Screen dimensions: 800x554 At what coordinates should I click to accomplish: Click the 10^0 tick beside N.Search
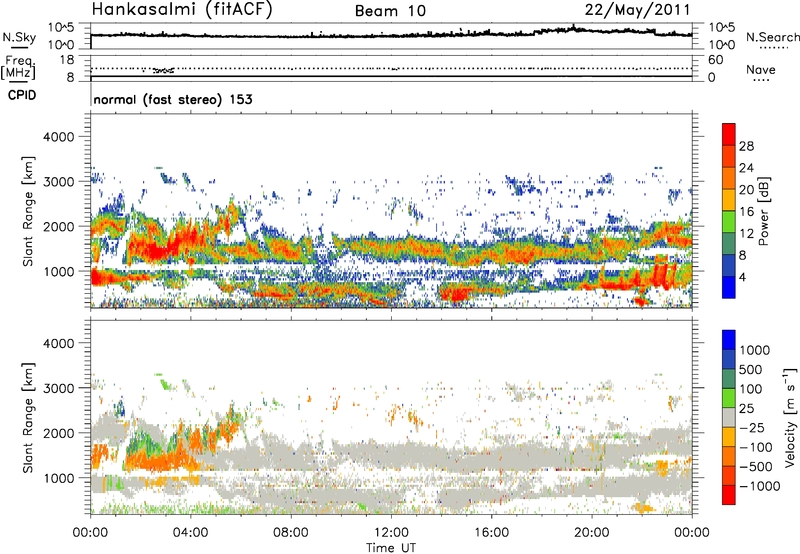[x=721, y=45]
